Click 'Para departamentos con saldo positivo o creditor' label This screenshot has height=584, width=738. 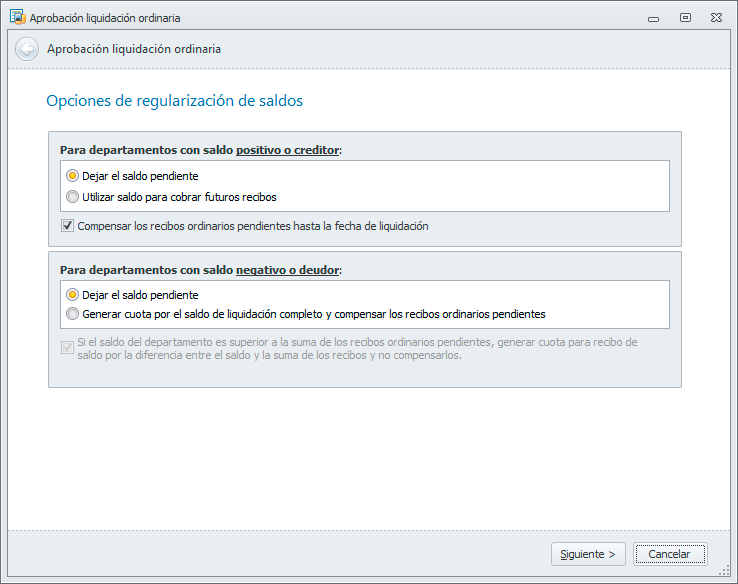[201, 150]
